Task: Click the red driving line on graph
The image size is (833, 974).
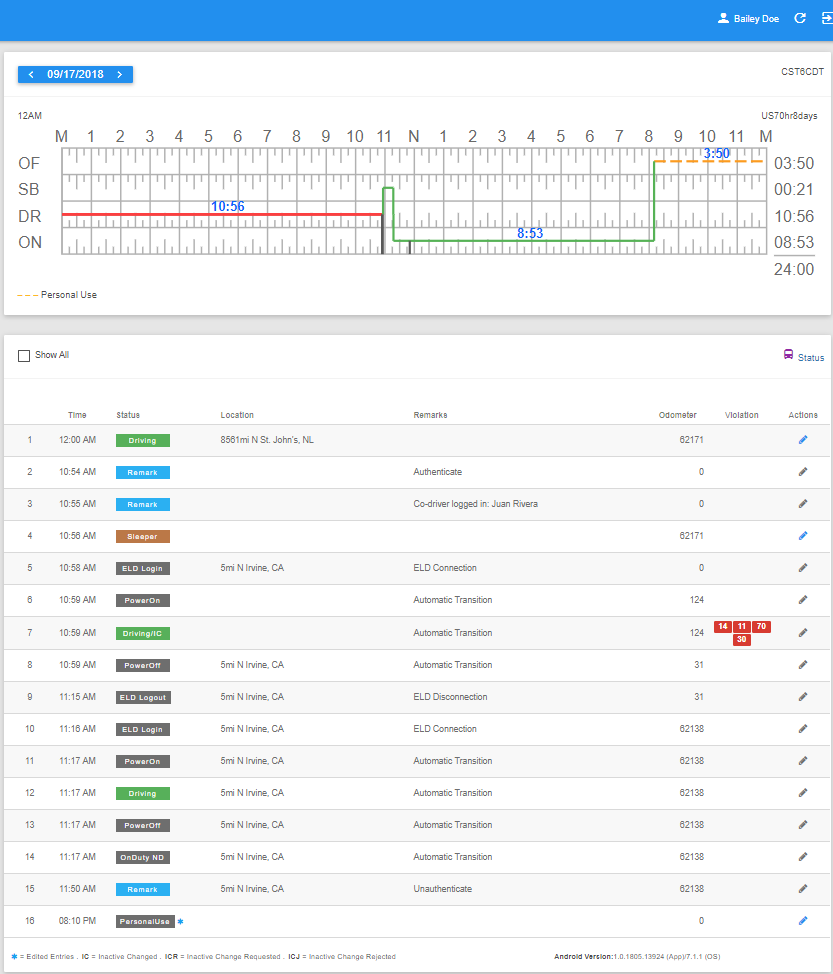Action: [x=222, y=214]
